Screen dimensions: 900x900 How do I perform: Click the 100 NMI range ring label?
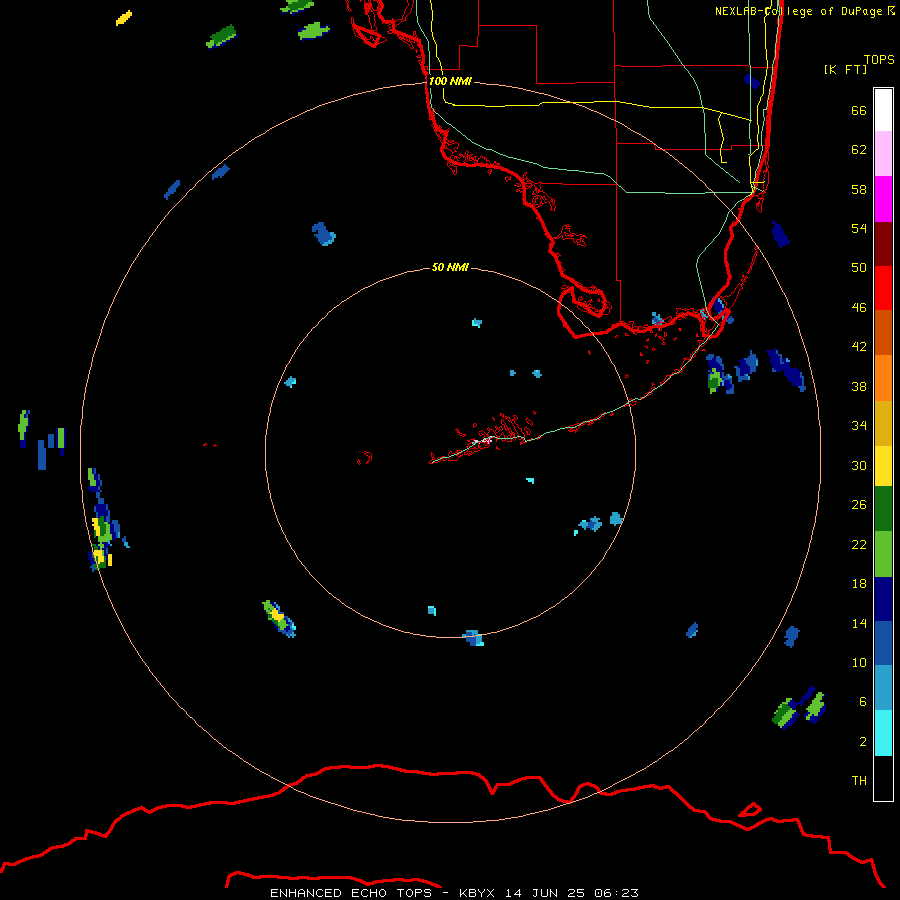(x=450, y=81)
